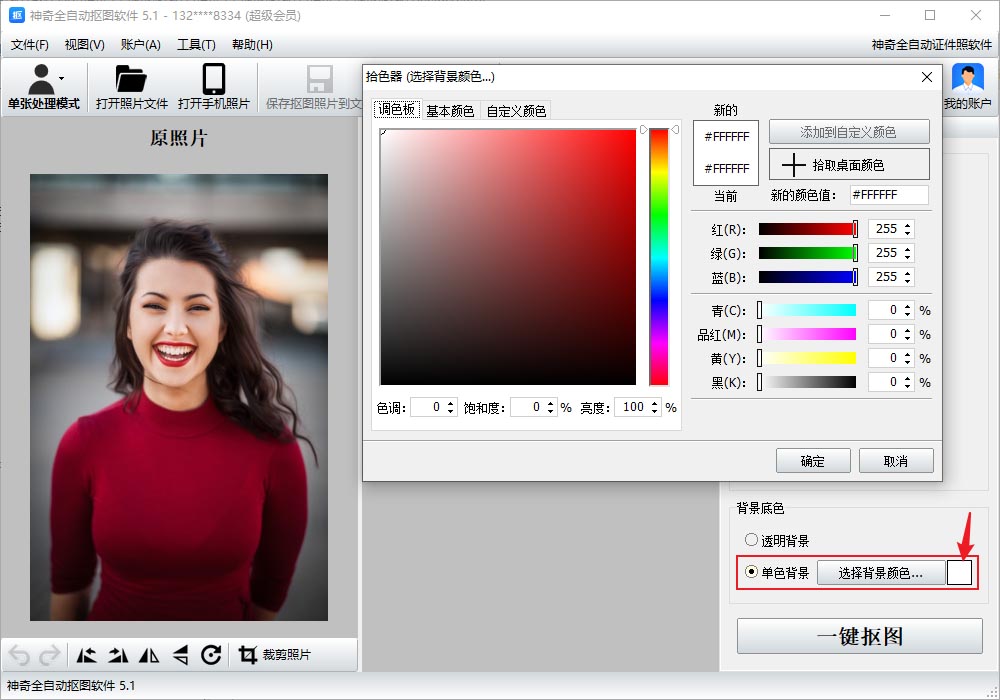Click the 裁剪照片 crop icon
The image size is (1000, 700).
pyautogui.click(x=248, y=655)
